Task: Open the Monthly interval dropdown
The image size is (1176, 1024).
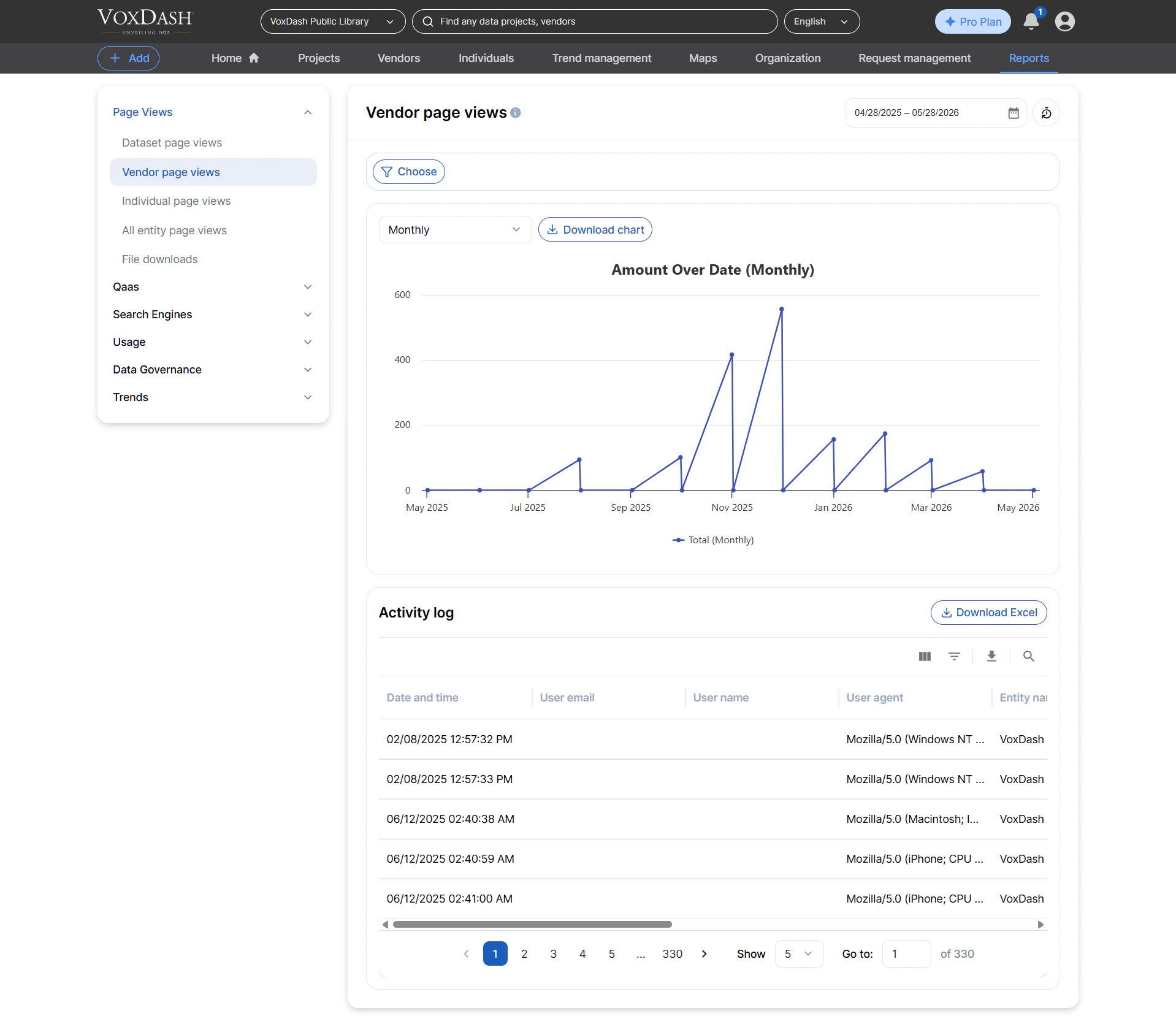Action: [x=455, y=230]
